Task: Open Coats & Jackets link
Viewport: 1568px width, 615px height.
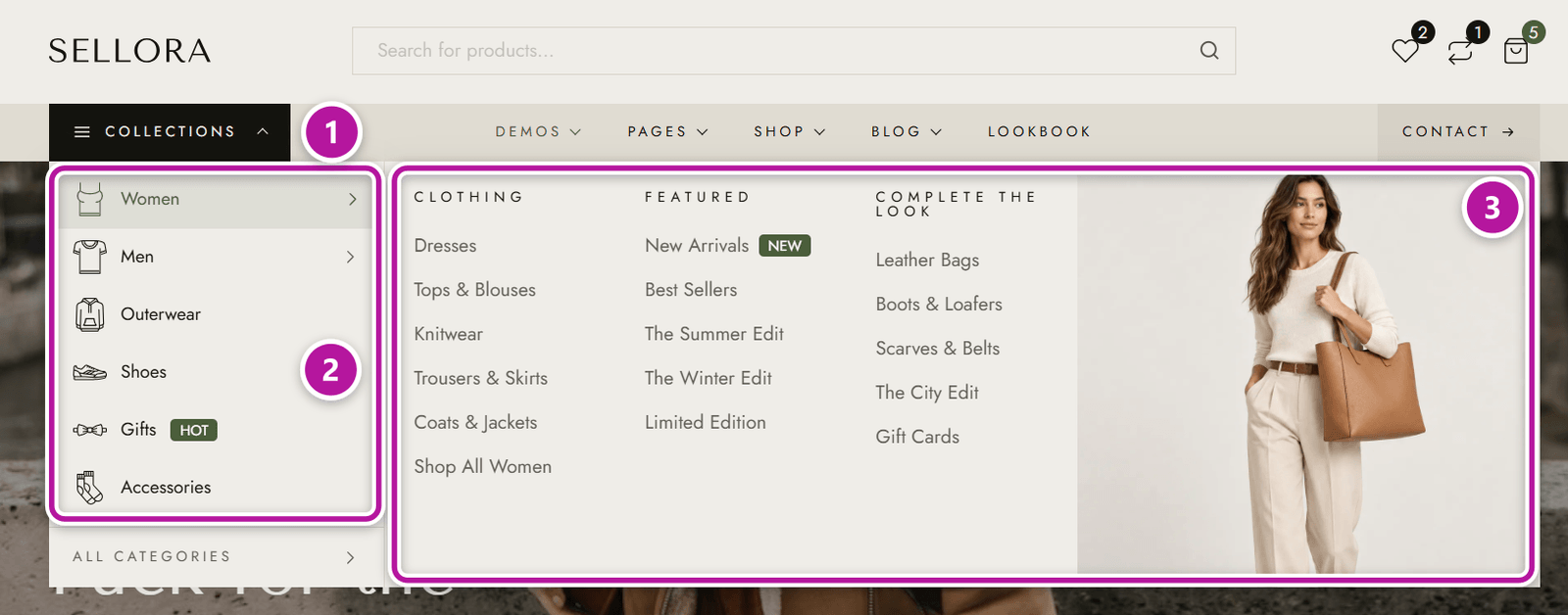Action: pos(475,422)
